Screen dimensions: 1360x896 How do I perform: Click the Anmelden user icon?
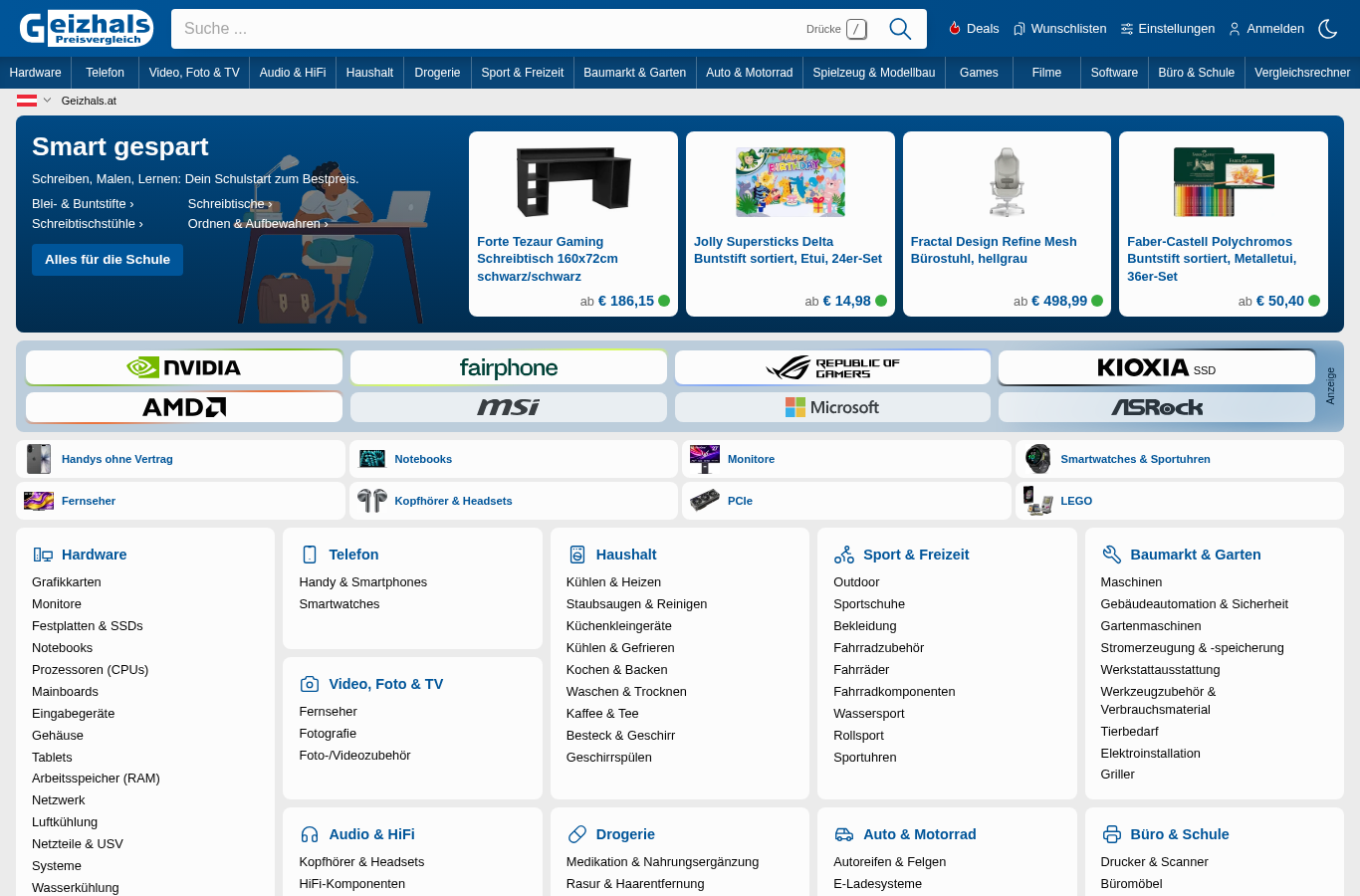1235,29
